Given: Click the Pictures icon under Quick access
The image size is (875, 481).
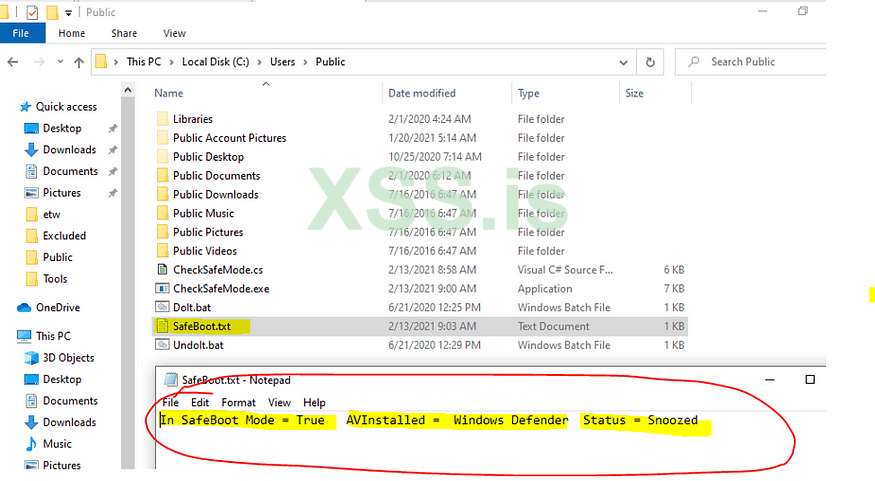Looking at the screenshot, I should [31, 193].
